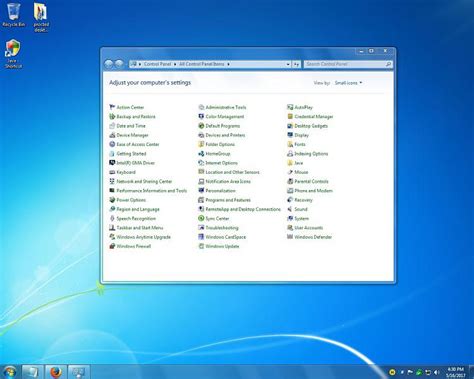Click the Back navigation button
The height and width of the screenshot is (379, 474).
click(x=109, y=64)
